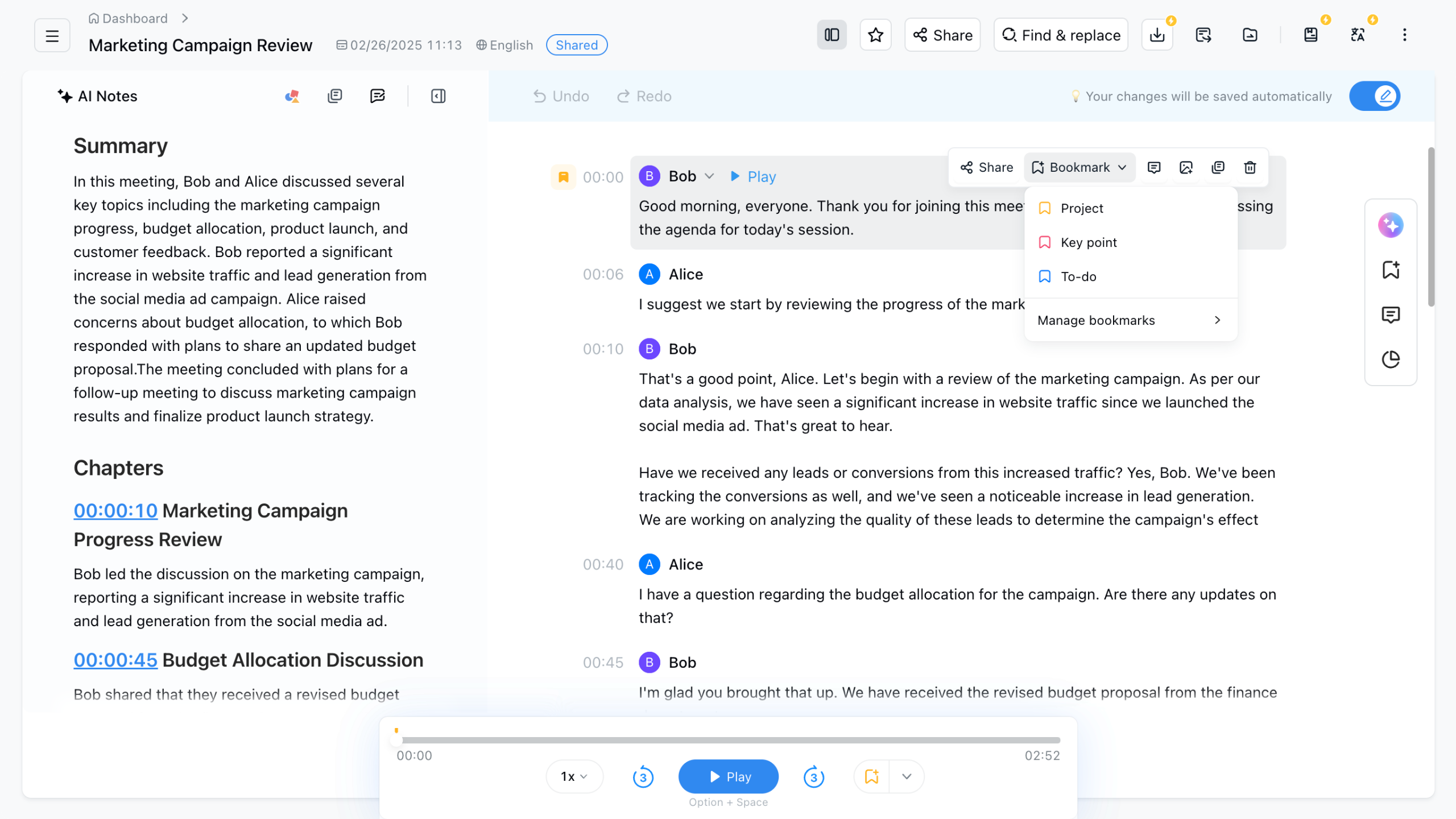Open the speaker talk-time pie chart icon
Viewport: 1456px width, 819px height.
[1390, 359]
